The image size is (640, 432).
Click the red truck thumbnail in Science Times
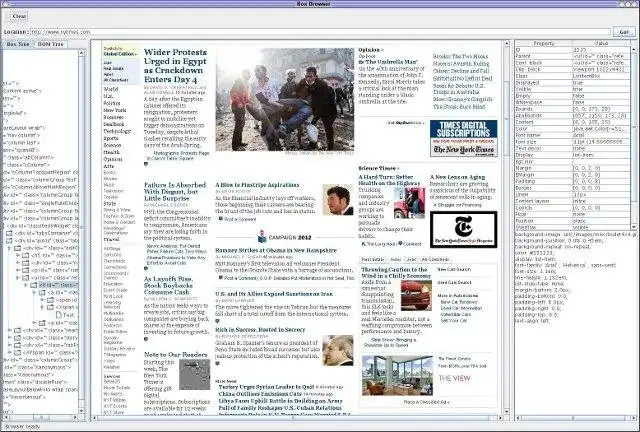click(x=409, y=203)
